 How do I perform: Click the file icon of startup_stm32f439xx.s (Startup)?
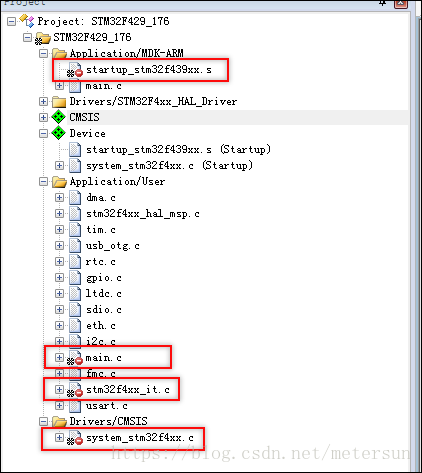pos(75,149)
